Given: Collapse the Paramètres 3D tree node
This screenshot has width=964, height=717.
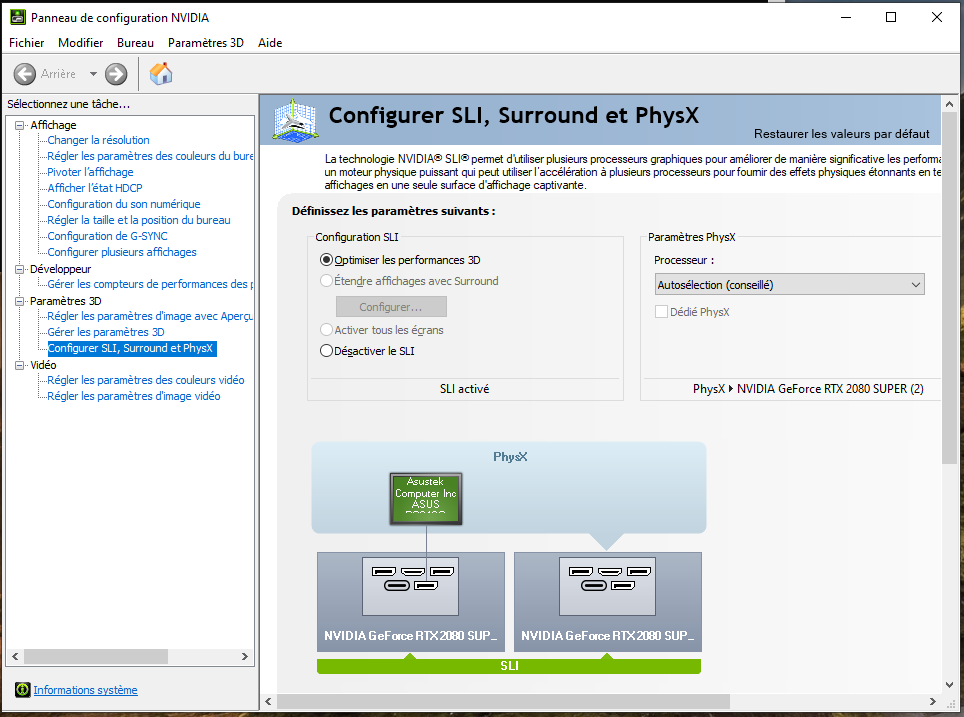Looking at the screenshot, I should click(20, 301).
